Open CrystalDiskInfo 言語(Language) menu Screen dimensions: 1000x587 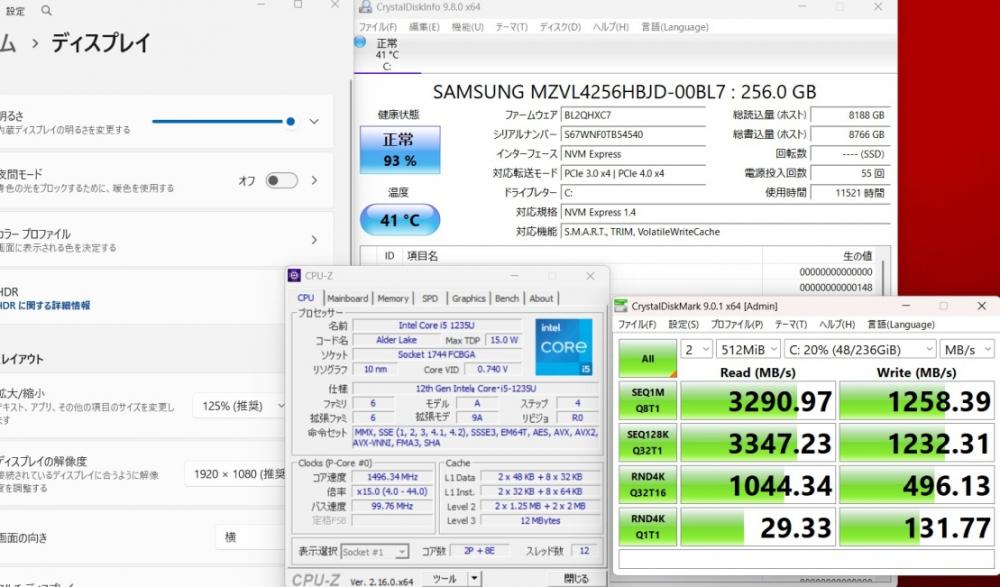pos(675,27)
